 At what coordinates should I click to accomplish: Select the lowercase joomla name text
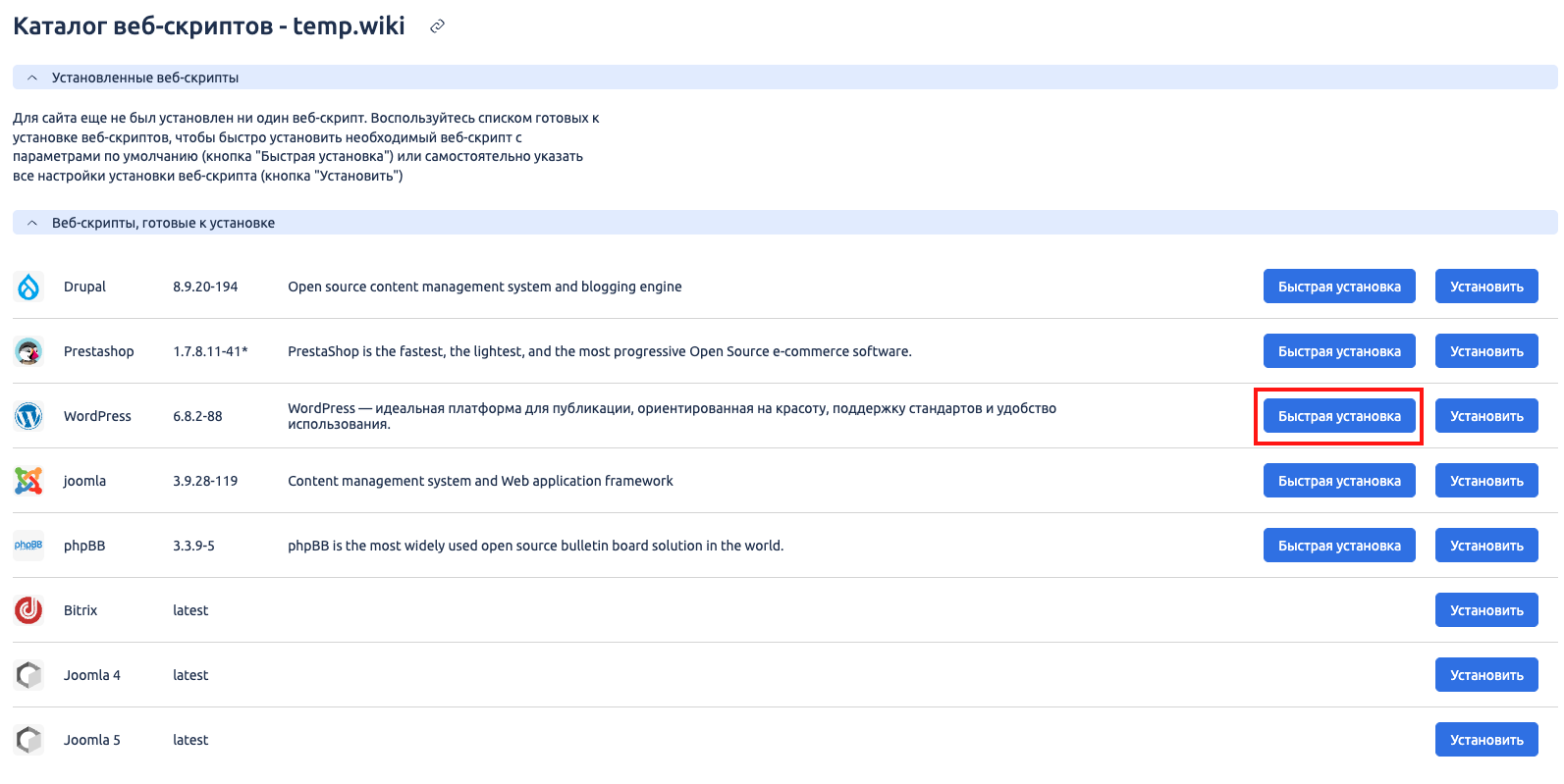coord(84,481)
